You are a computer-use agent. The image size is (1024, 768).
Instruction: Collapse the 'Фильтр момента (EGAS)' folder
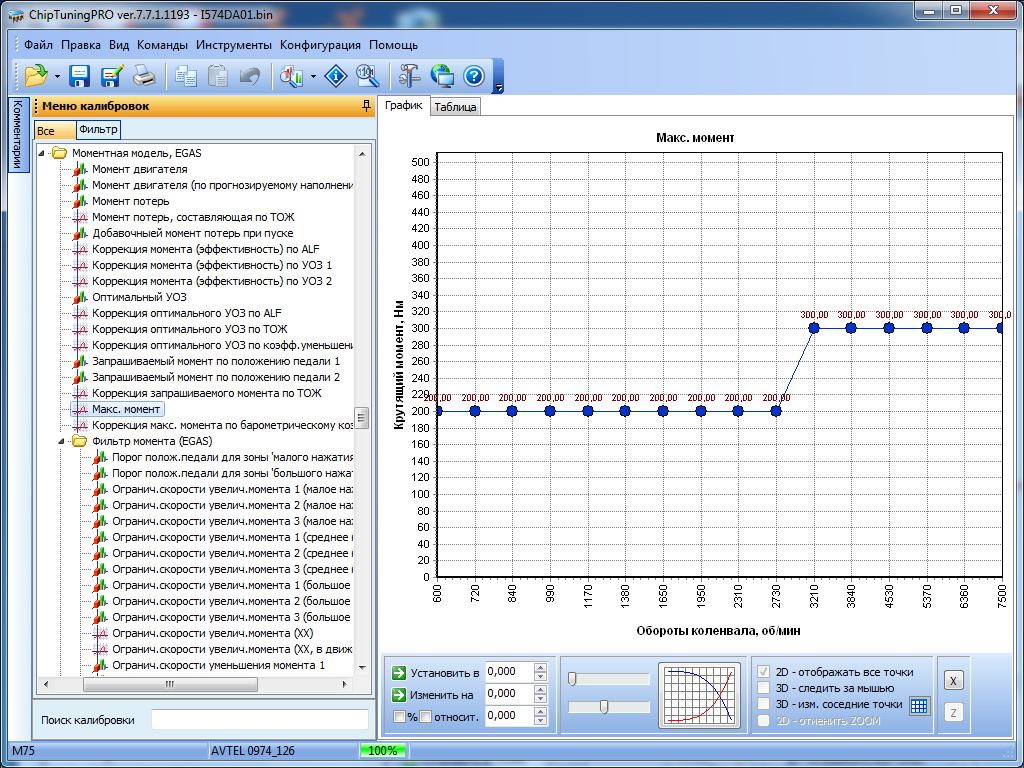63,441
